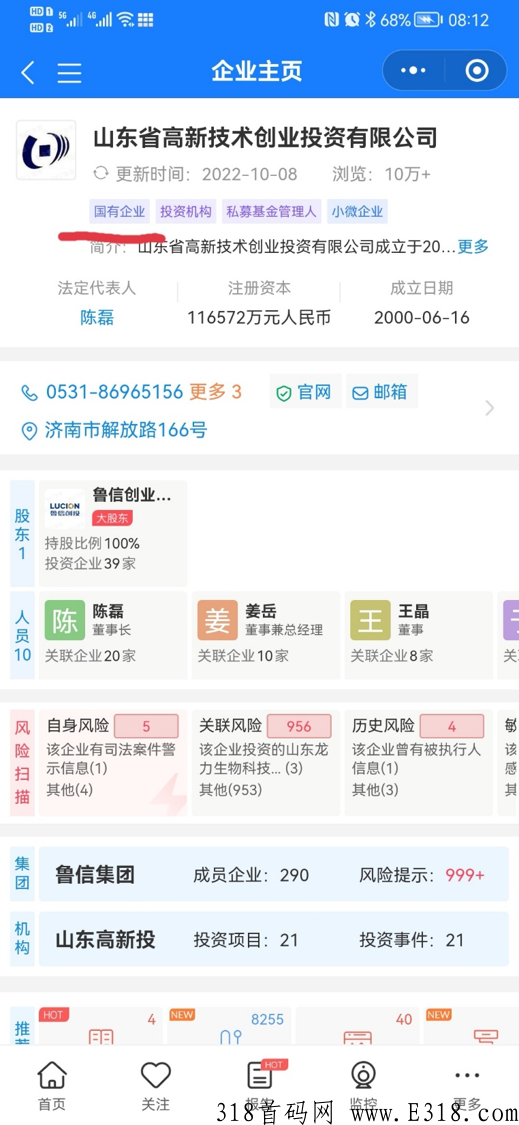Open the 邮箱 email button
The height and width of the screenshot is (1125, 519).
[x=381, y=392]
